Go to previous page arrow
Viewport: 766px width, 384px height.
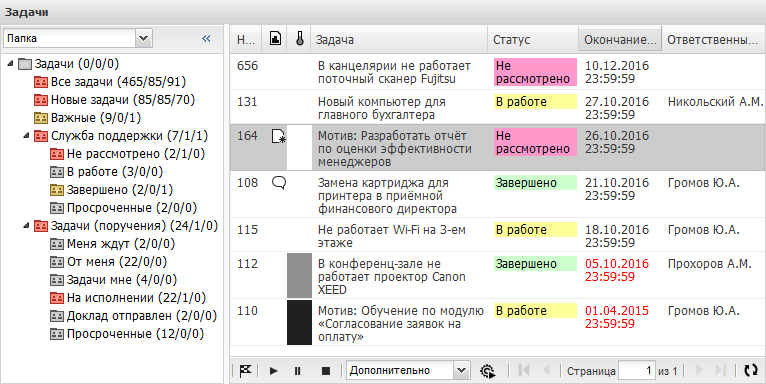[547, 370]
